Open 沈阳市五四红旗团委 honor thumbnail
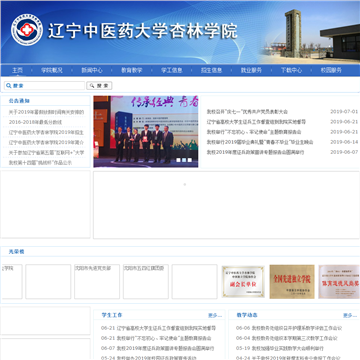The width and height of the screenshot is (360, 360). [146, 282]
